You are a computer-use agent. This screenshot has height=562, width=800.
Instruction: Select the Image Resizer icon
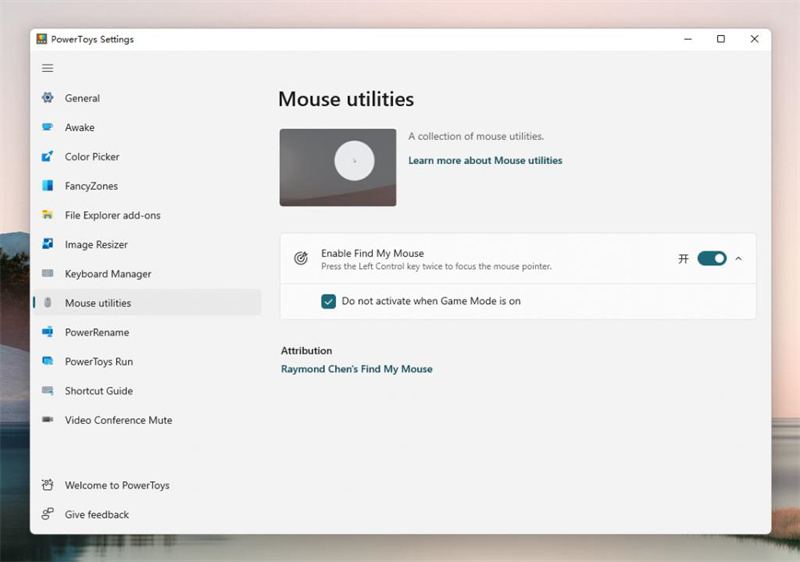point(47,244)
